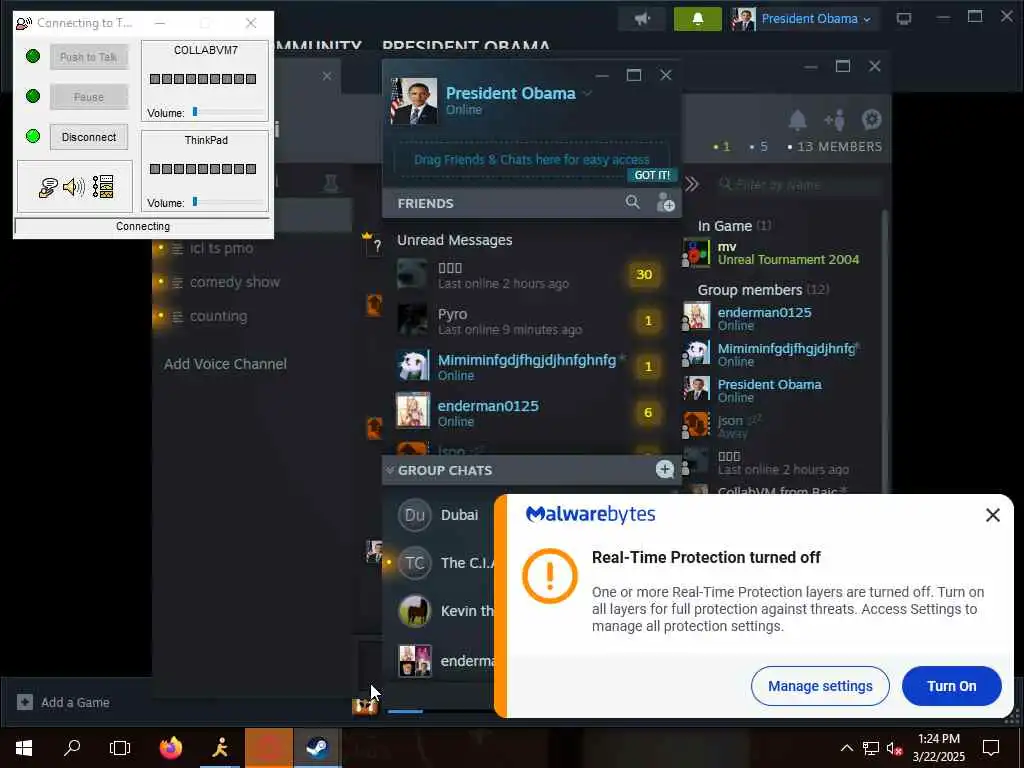
Task: Click the AIM running man taskbar icon
Action: tap(220, 748)
